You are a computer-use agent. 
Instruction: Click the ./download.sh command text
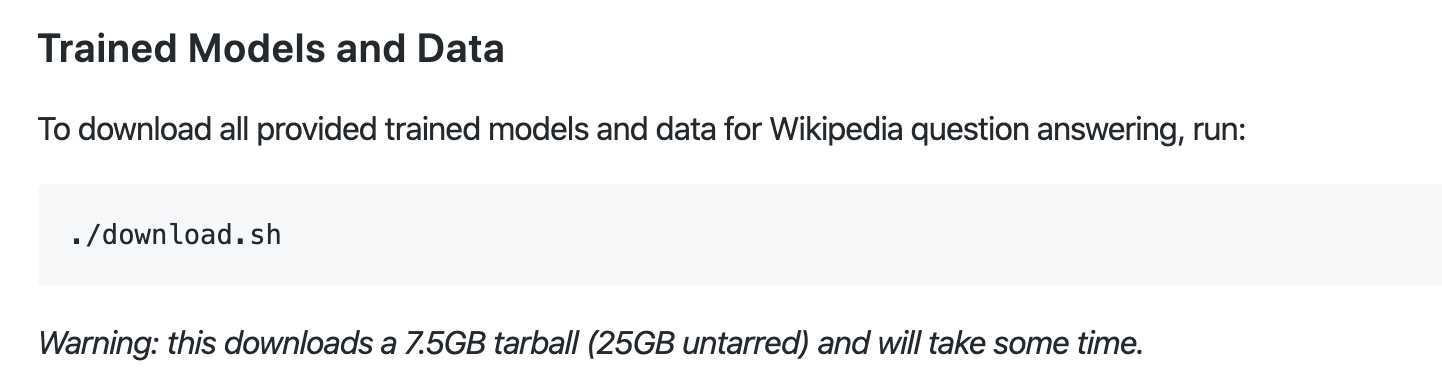(176, 235)
